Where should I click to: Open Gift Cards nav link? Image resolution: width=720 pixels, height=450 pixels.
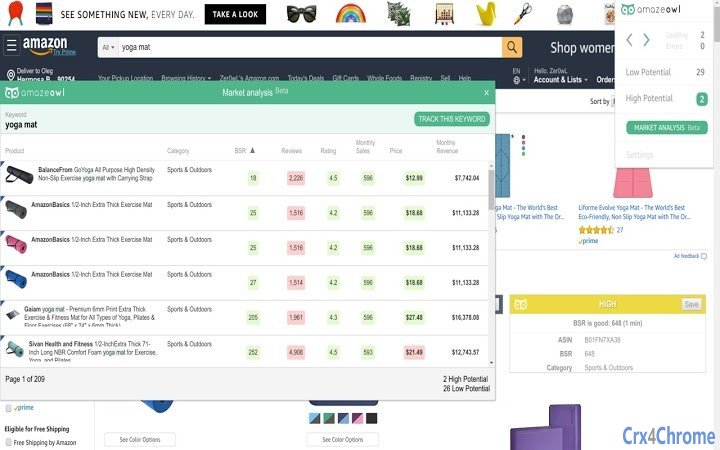[x=345, y=78]
